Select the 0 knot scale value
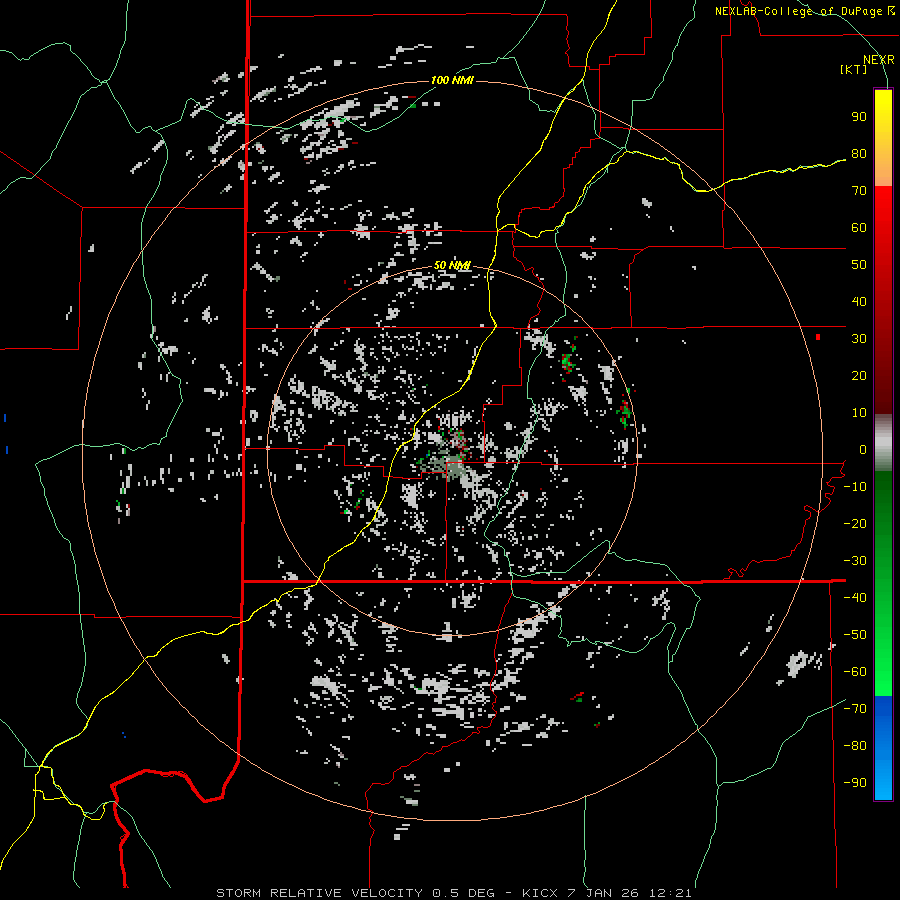 coord(863,450)
